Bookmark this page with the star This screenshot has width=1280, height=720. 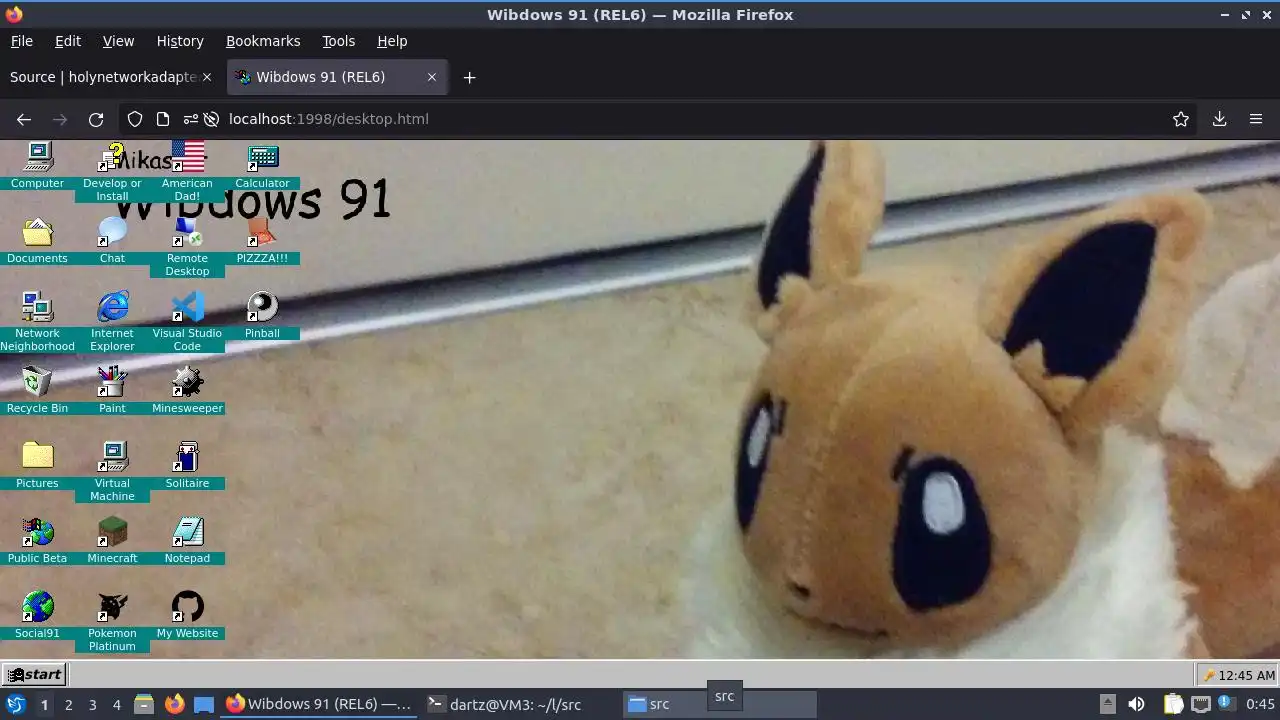(1181, 119)
